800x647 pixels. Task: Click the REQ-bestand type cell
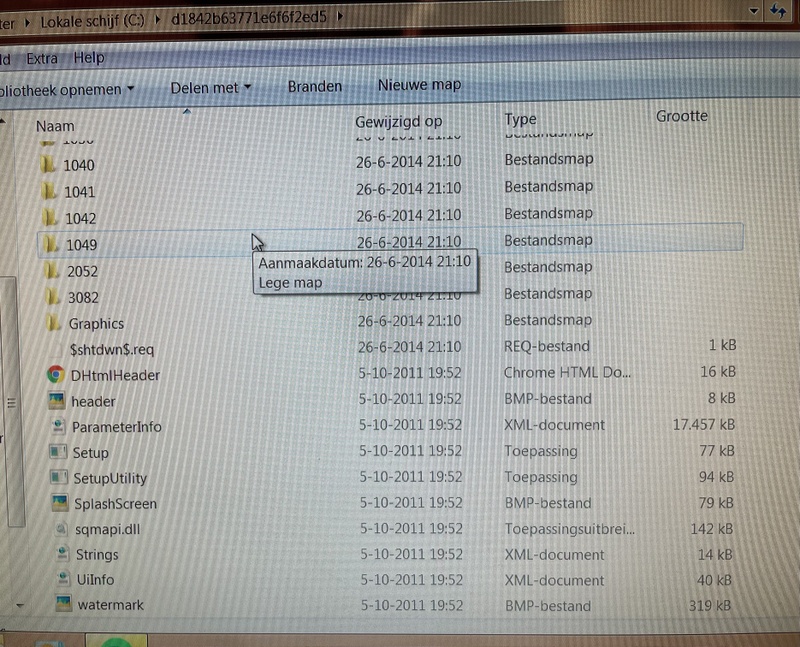pyautogui.click(x=547, y=346)
